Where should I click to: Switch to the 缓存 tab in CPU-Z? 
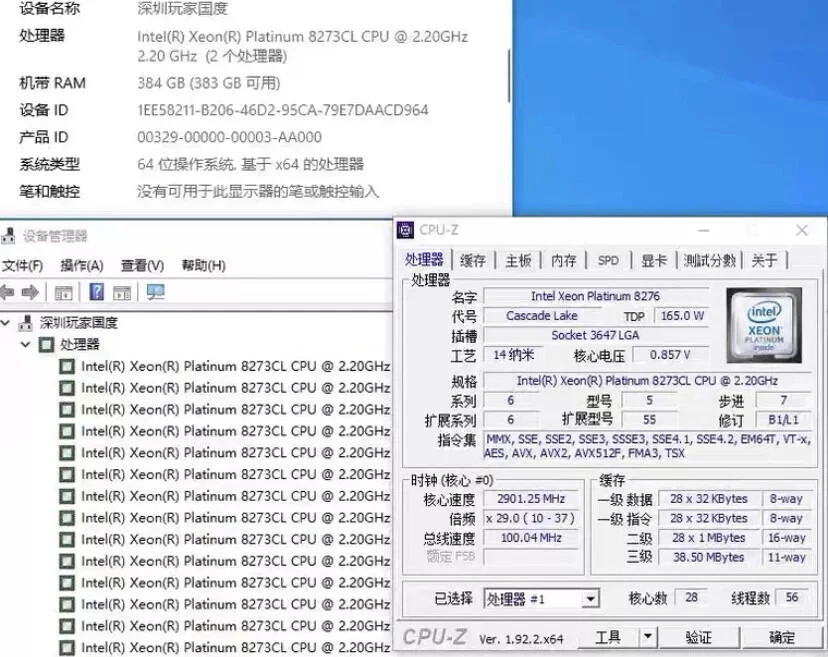click(473, 260)
